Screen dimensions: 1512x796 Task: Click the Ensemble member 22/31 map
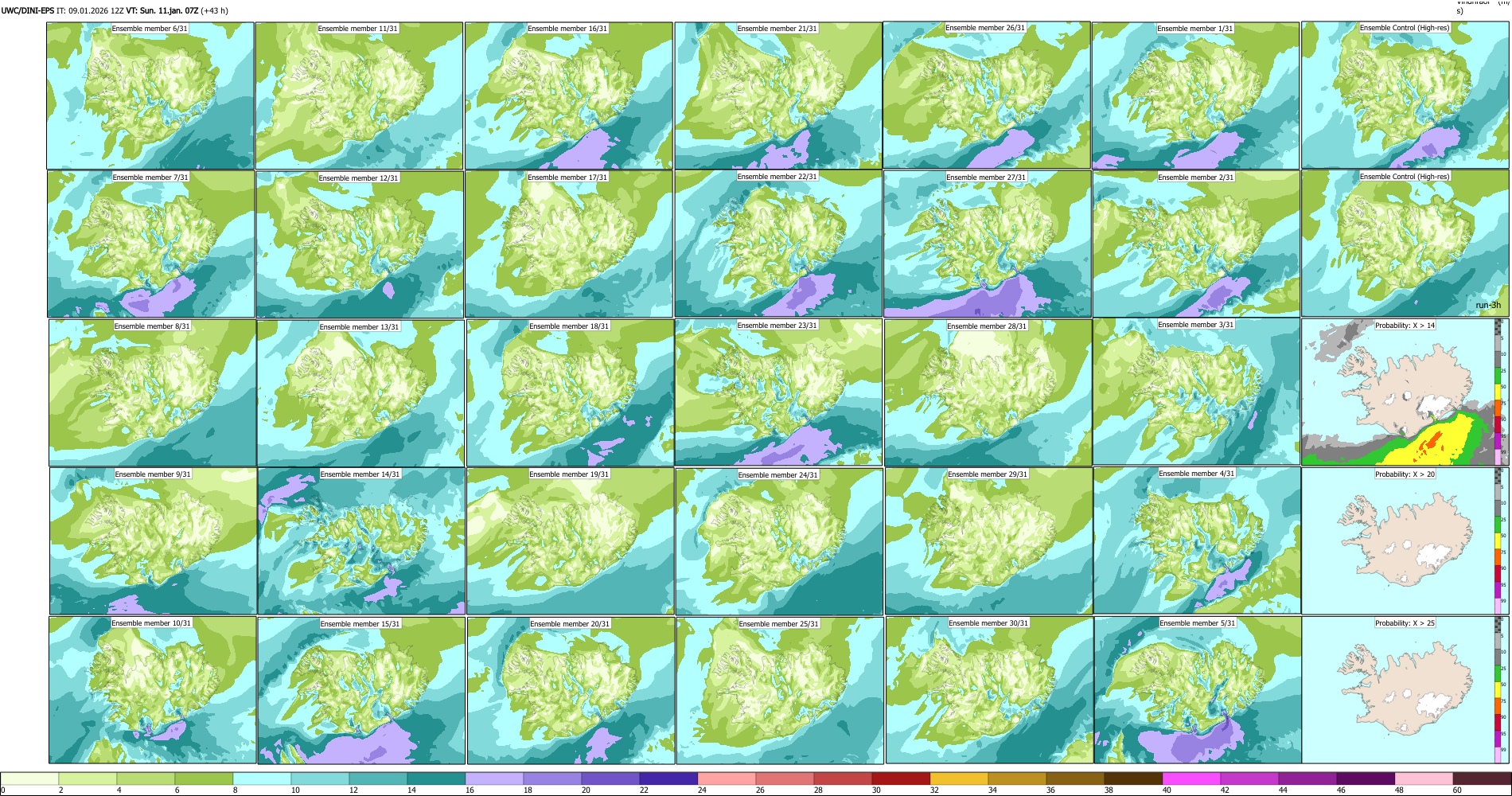pos(778,244)
